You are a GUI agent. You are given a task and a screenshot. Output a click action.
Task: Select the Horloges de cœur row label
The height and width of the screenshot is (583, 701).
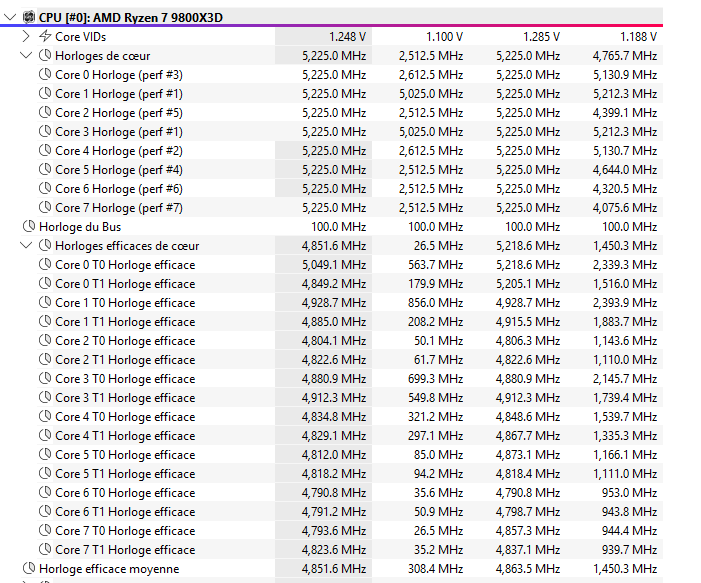102,56
